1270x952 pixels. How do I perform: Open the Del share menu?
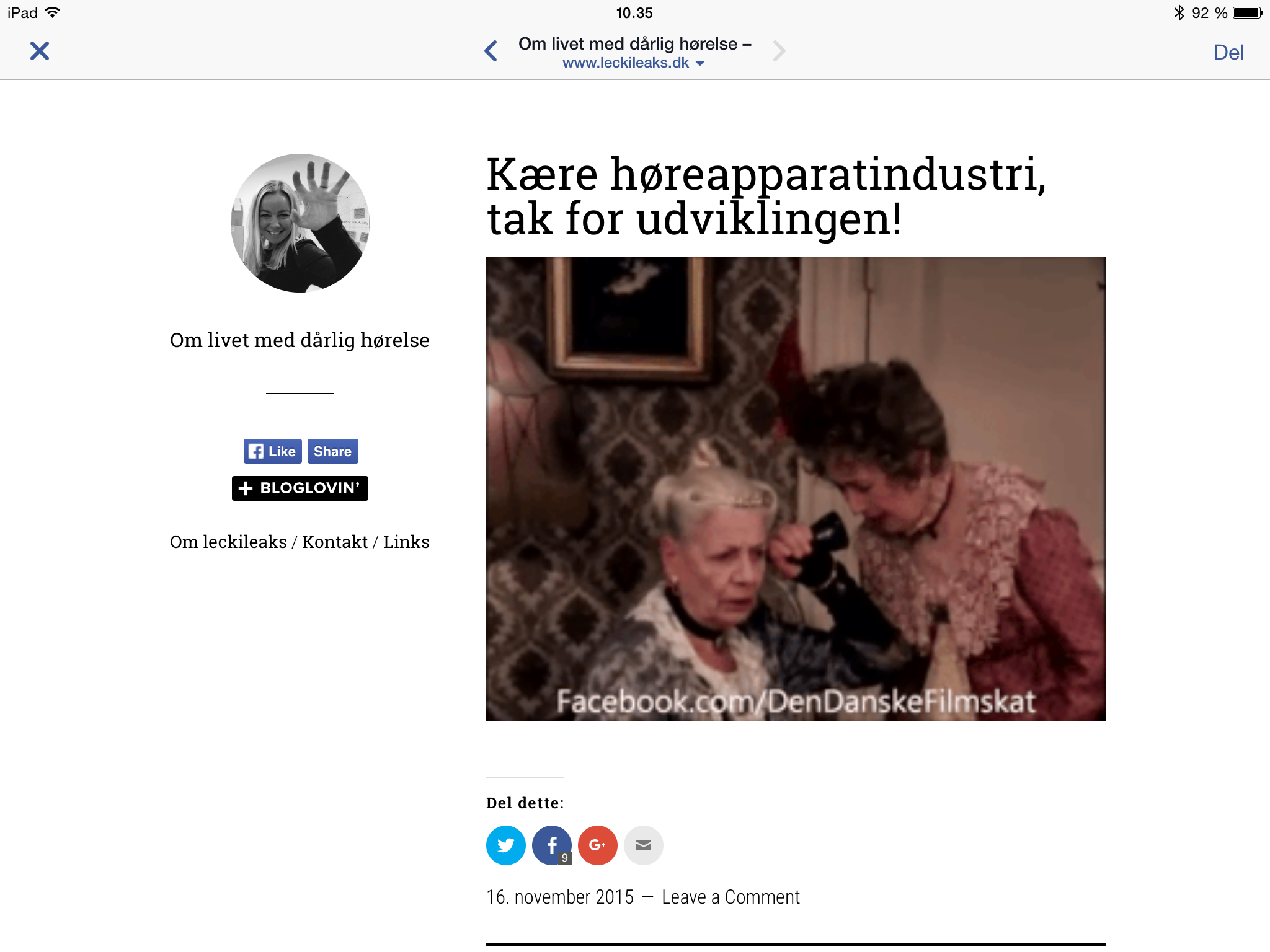(x=1228, y=52)
